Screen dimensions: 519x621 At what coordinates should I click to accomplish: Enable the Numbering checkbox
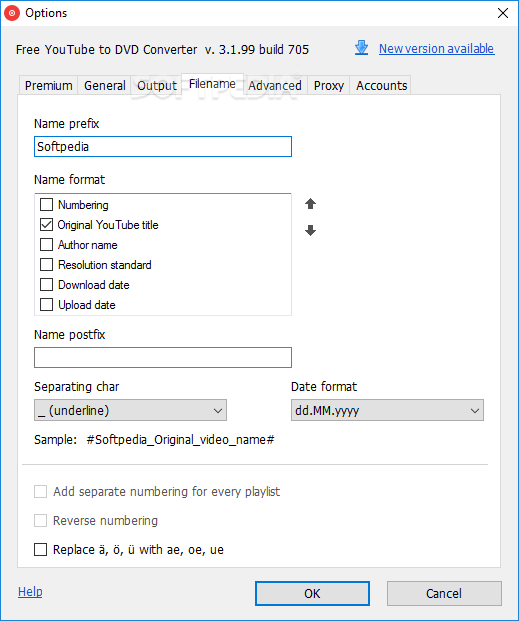click(x=46, y=205)
